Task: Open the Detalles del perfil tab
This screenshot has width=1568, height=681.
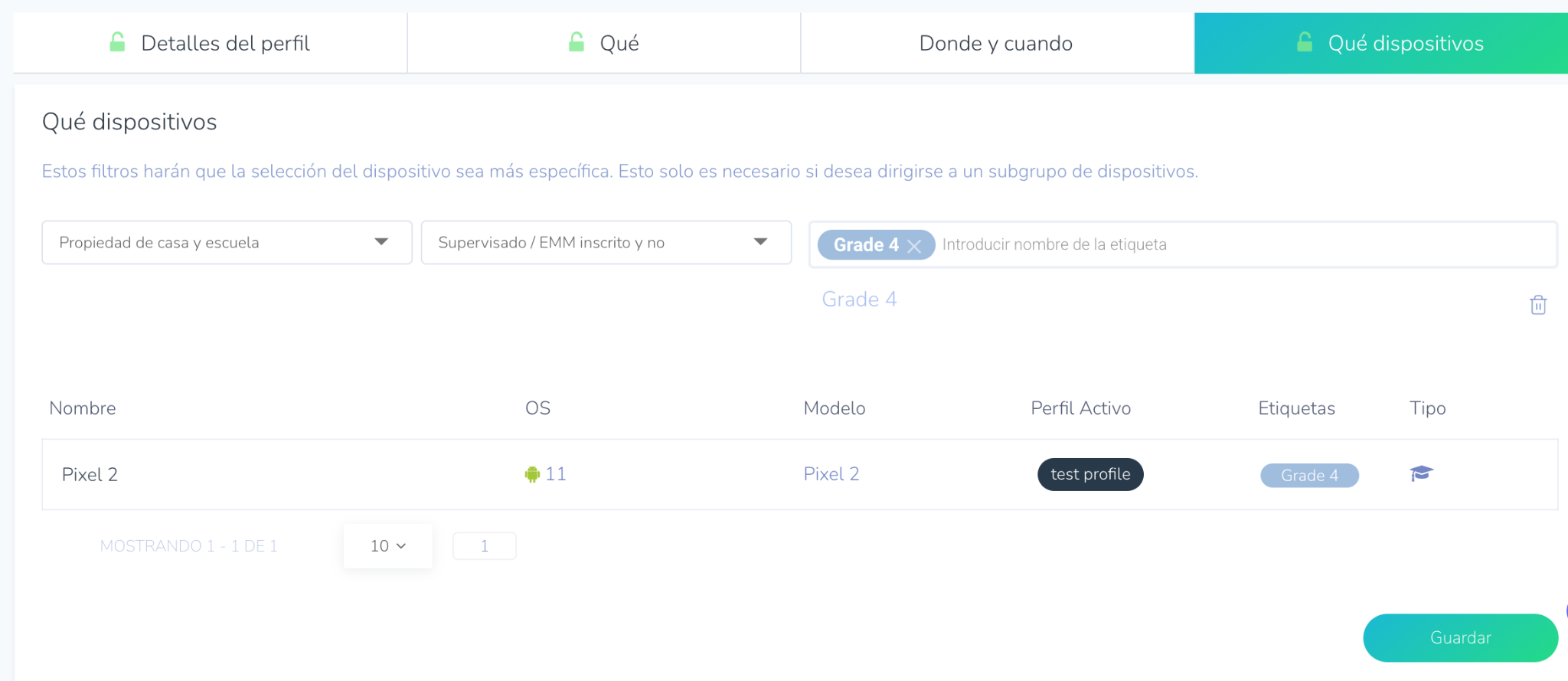Action: click(224, 44)
